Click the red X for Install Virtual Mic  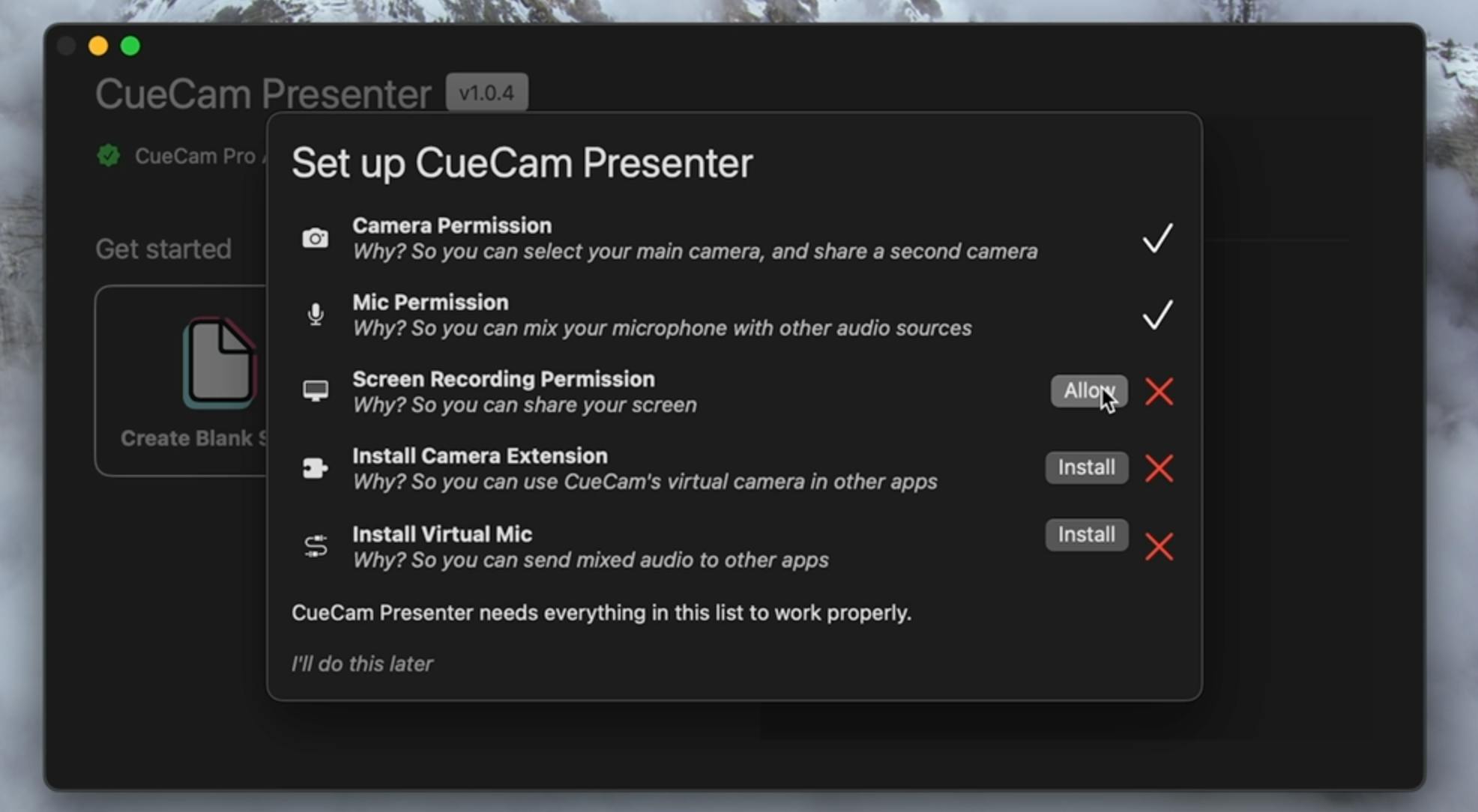(x=1159, y=546)
